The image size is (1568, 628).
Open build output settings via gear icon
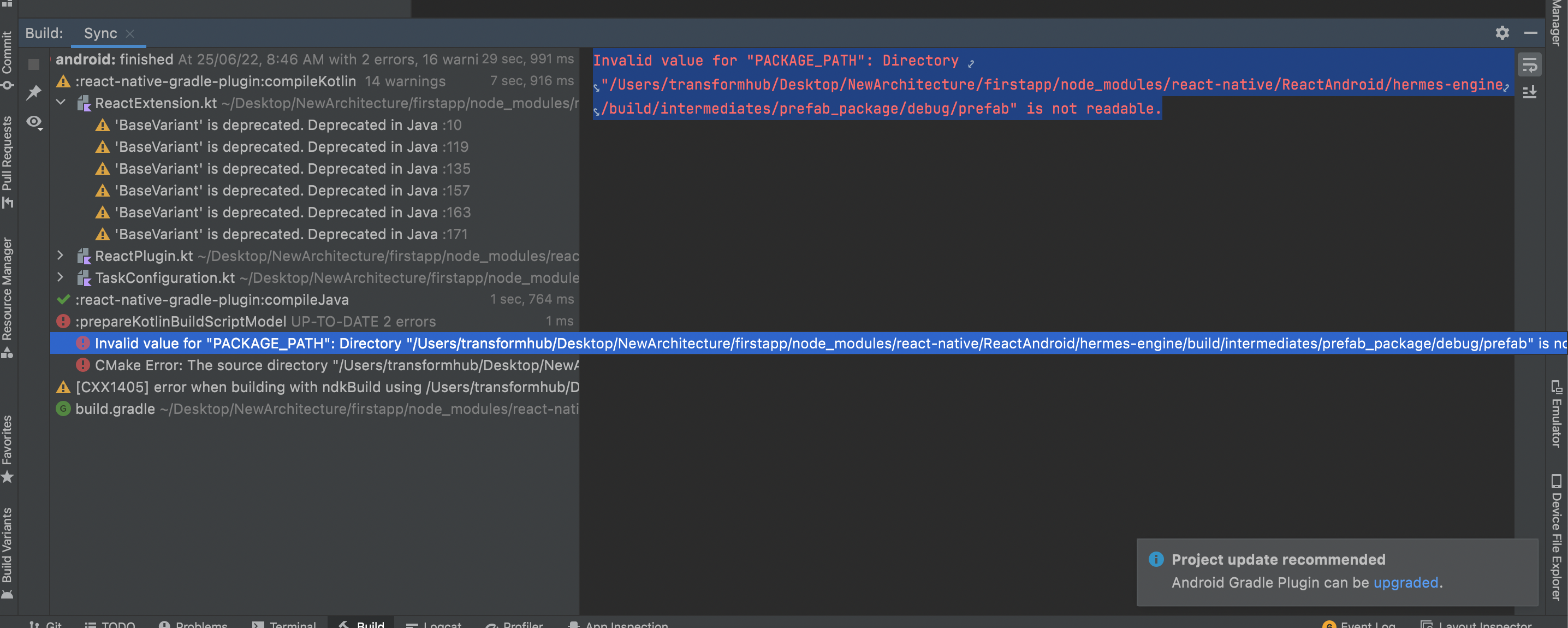pos(1503,33)
